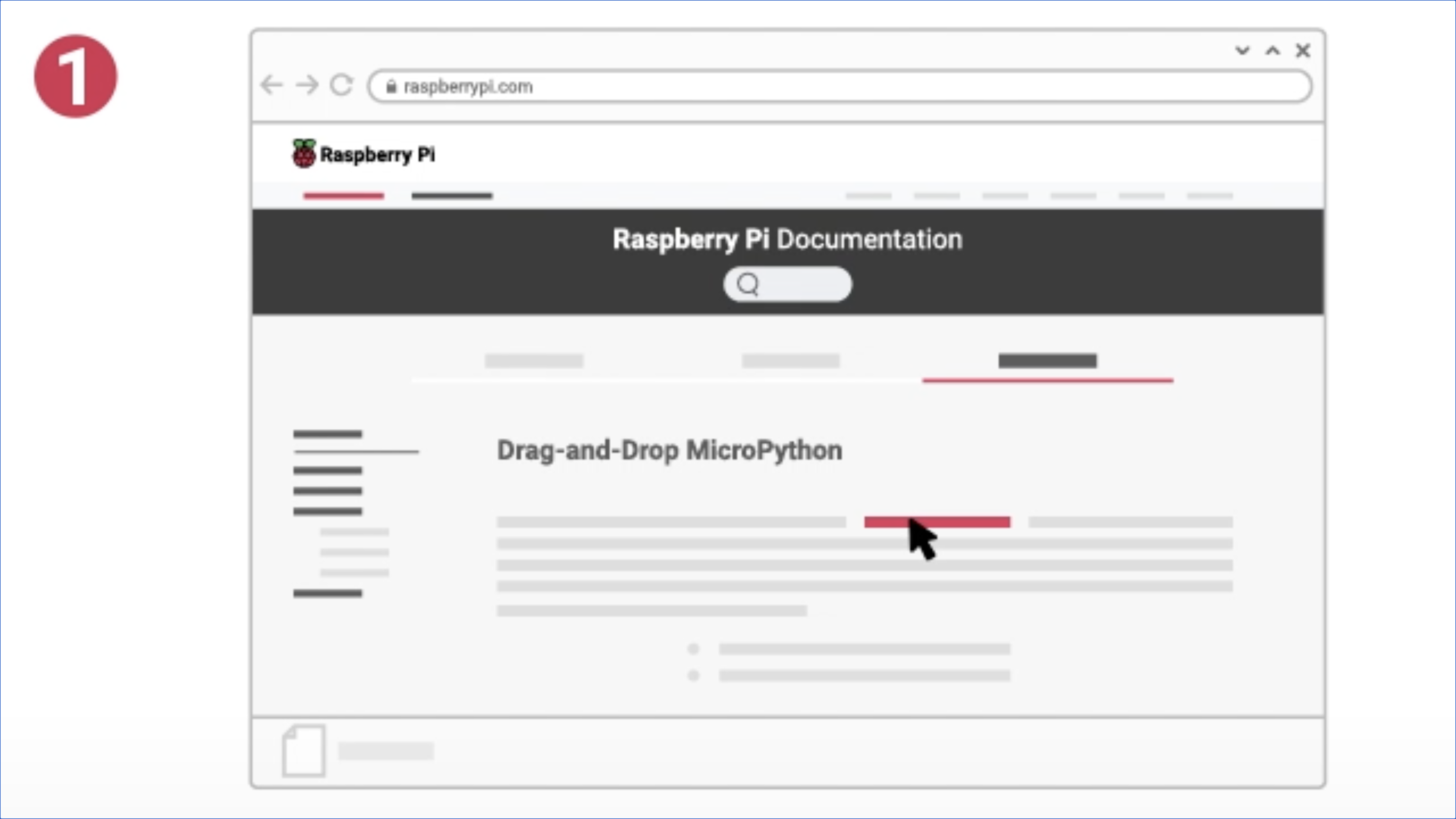Click the downloaded file icon in bottom bar
Viewport: 1456px width, 819px height.
(303, 750)
